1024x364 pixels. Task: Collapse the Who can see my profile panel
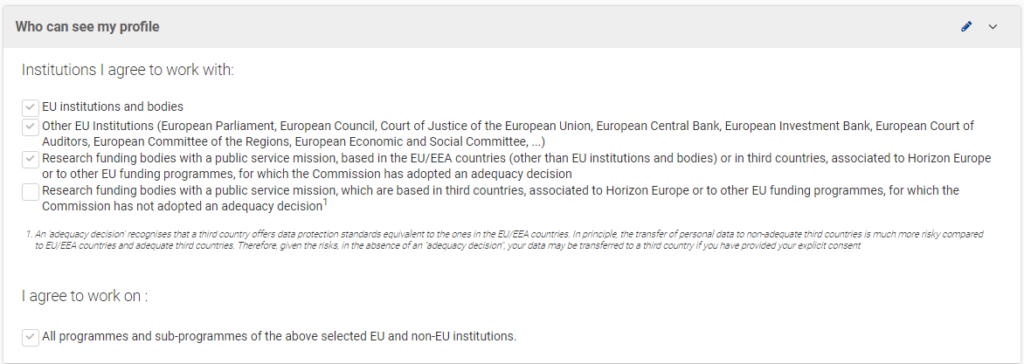tap(993, 27)
